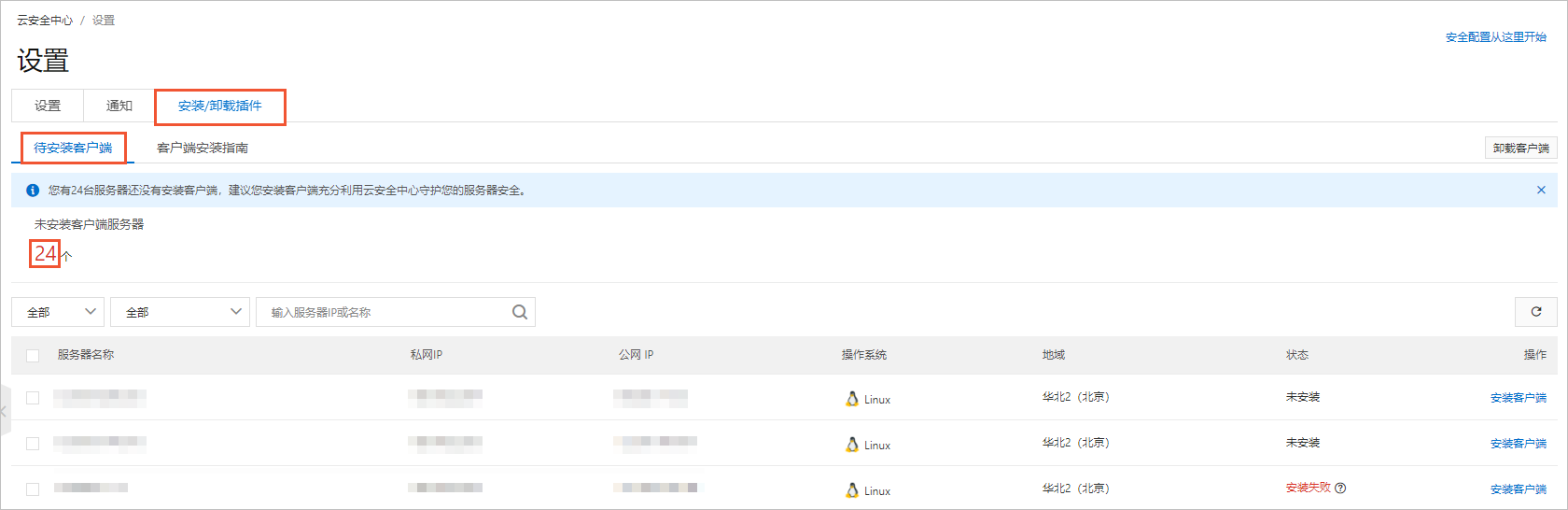Click 安装客户端 link in the 安装失败 row
1568x510 pixels.
[x=1519, y=489]
